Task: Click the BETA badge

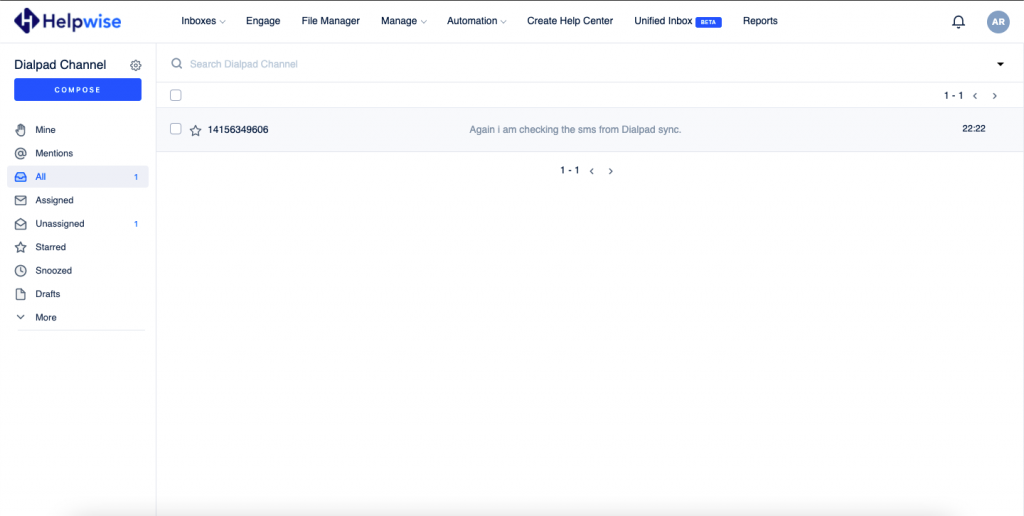Action: [709, 22]
